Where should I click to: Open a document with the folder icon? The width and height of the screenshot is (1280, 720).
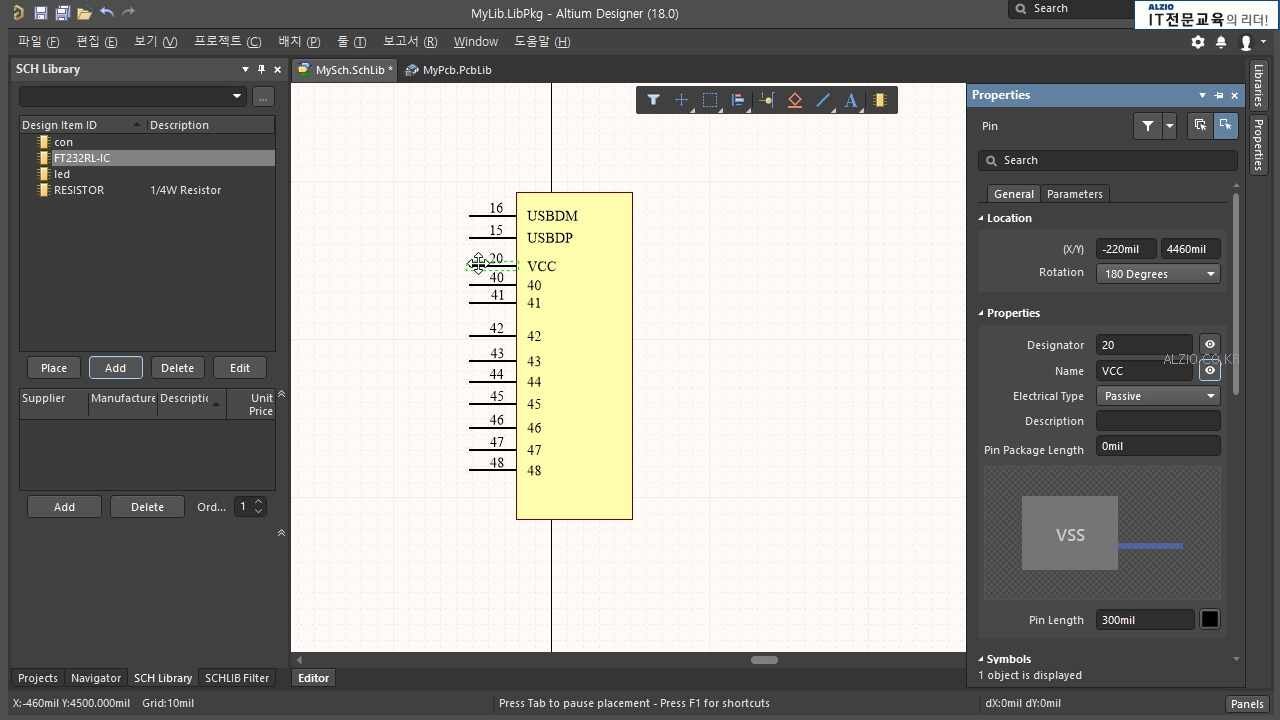(84, 13)
